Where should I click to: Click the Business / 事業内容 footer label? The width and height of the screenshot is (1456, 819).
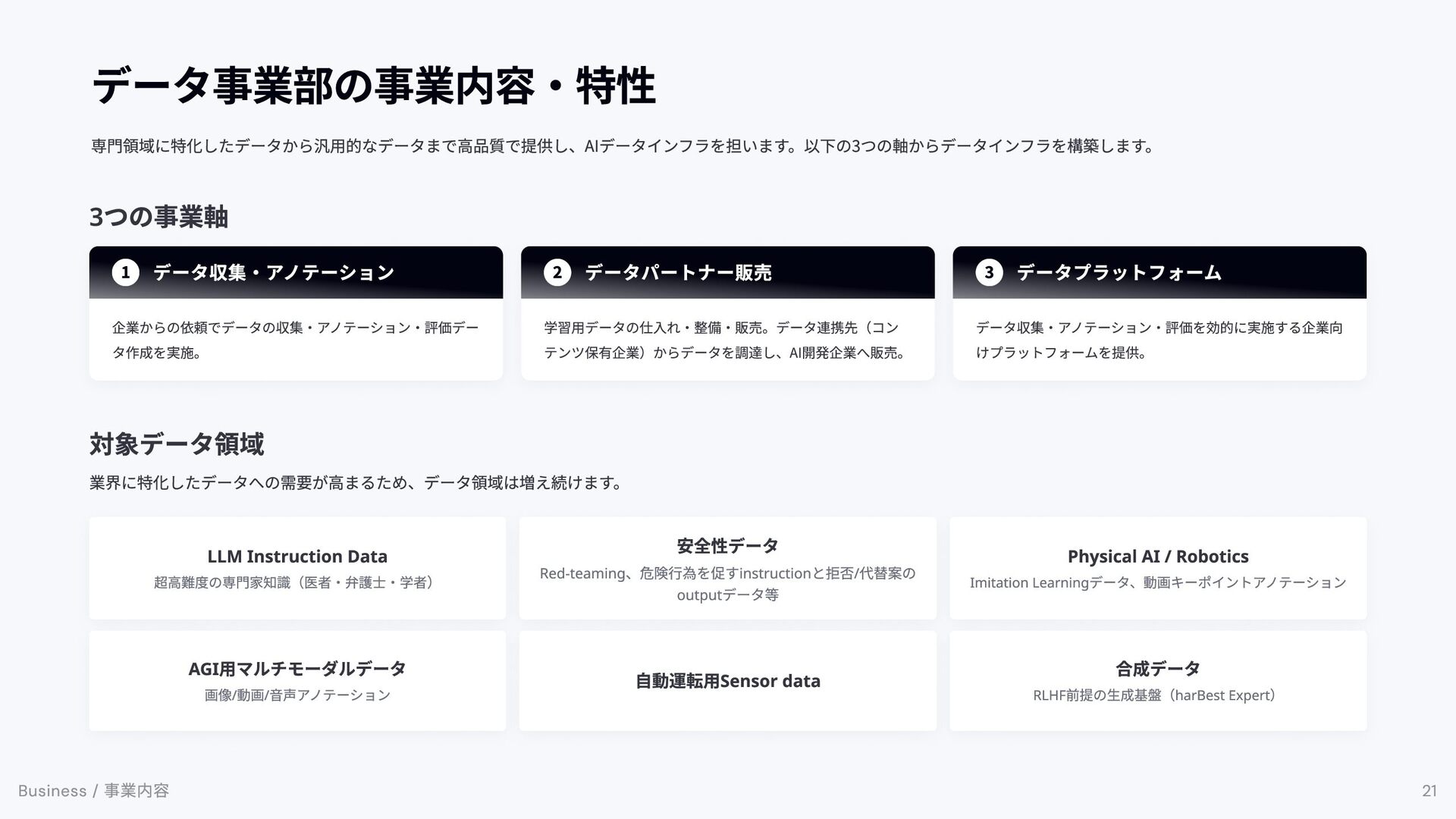coord(93,791)
